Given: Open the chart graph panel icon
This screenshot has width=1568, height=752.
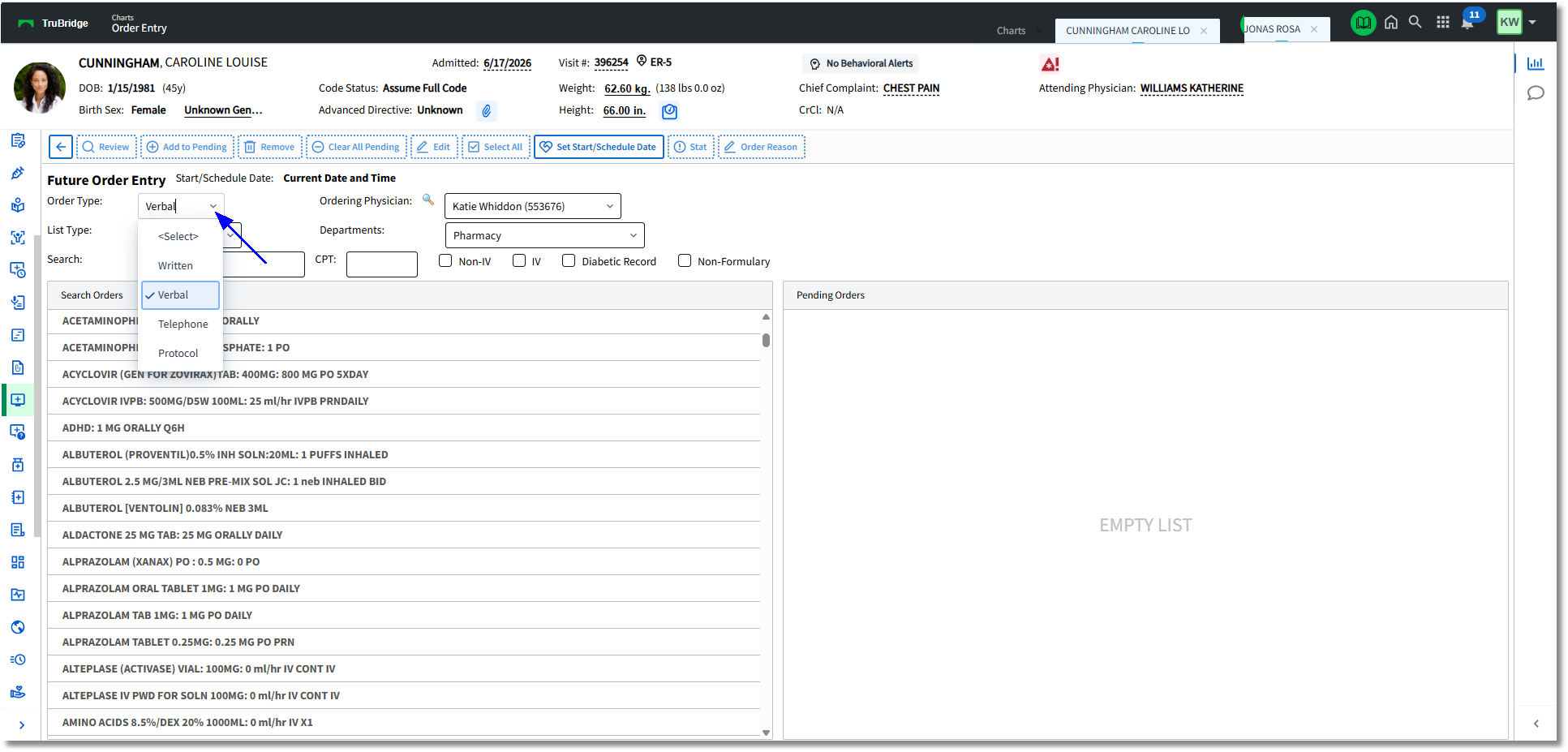Looking at the screenshot, I should pos(1535,63).
